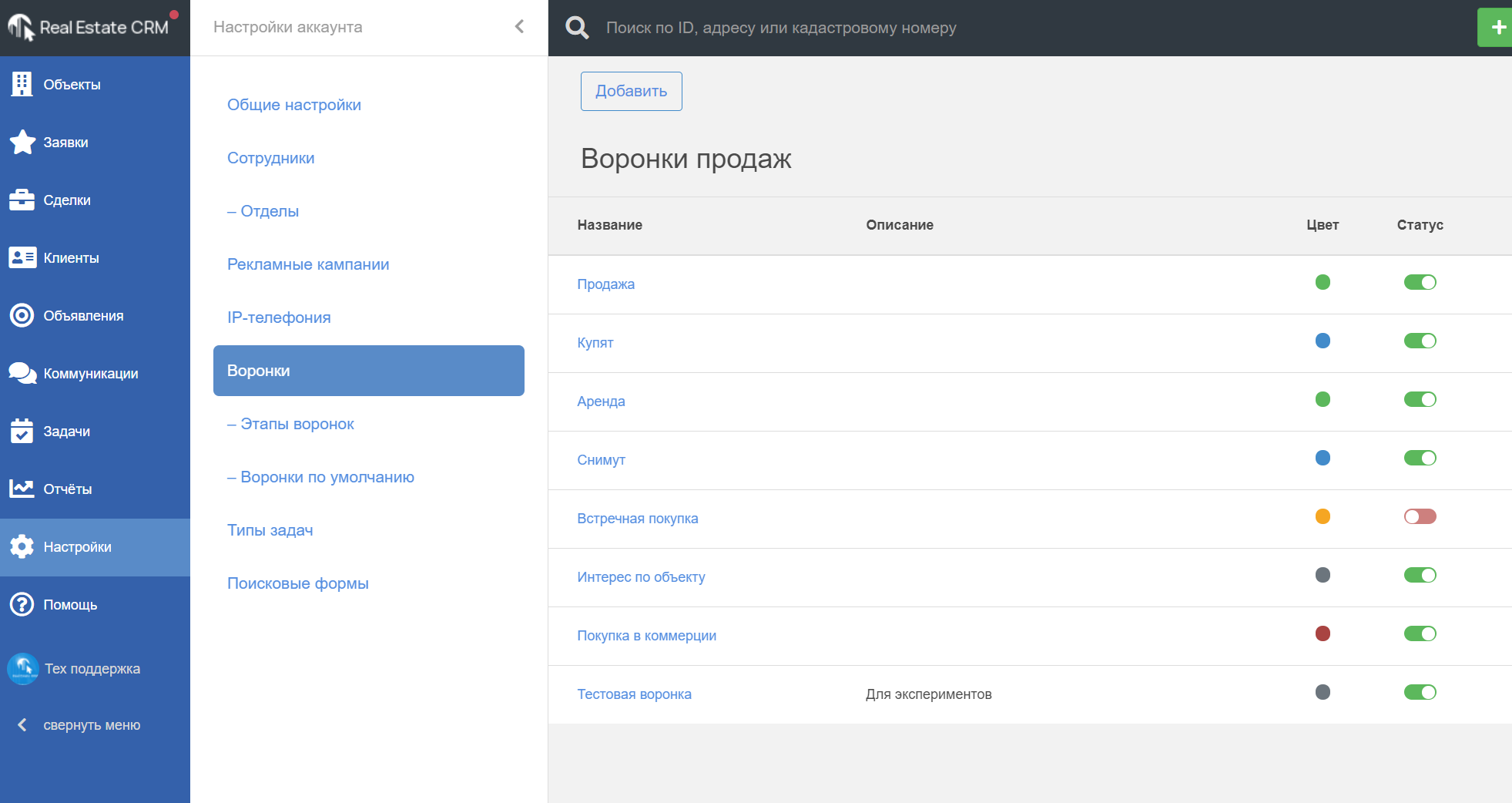Click the Объявления target icon
1512x803 pixels.
coord(22,315)
